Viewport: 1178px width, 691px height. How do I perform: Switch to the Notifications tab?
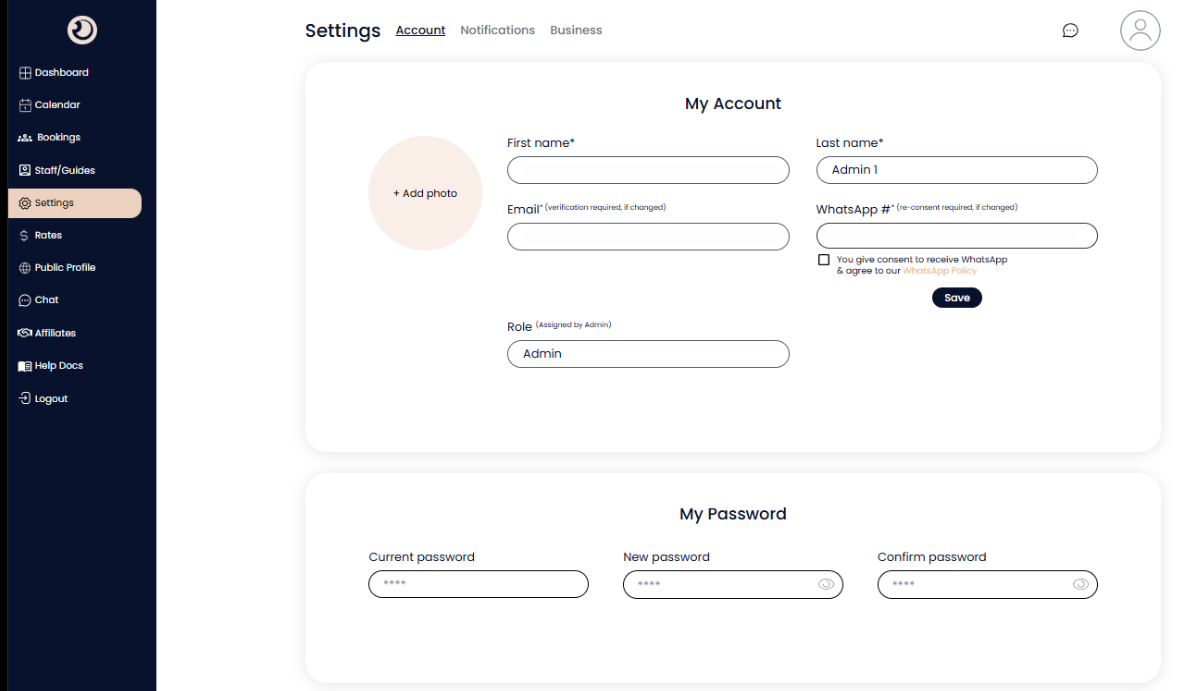pyautogui.click(x=497, y=30)
